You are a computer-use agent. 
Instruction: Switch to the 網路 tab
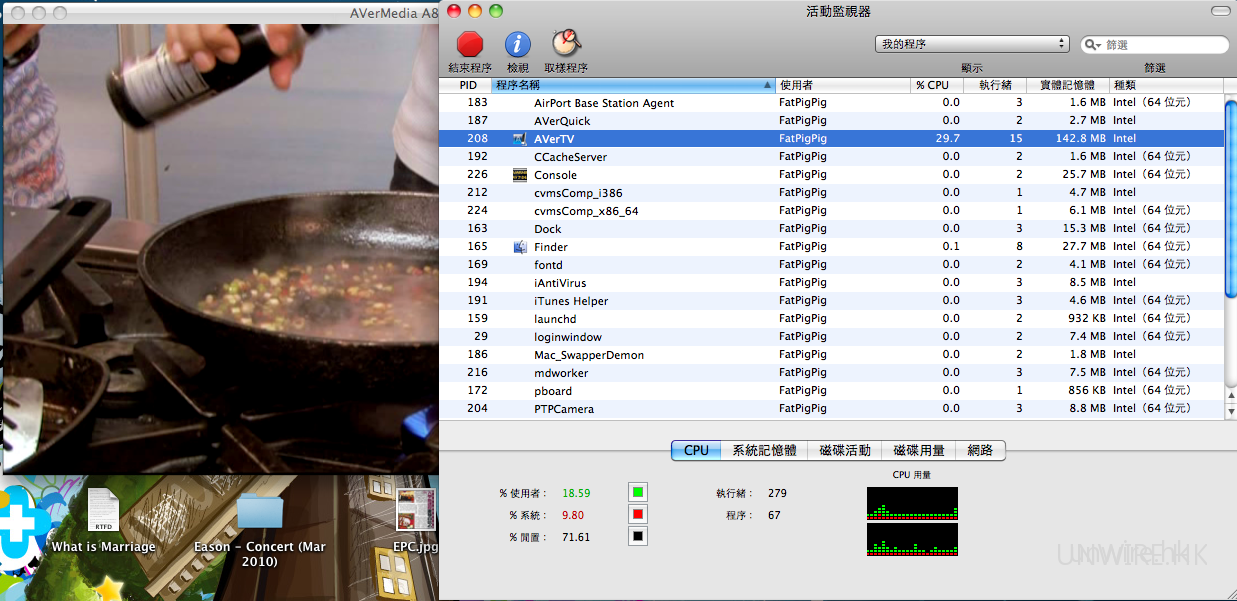980,450
